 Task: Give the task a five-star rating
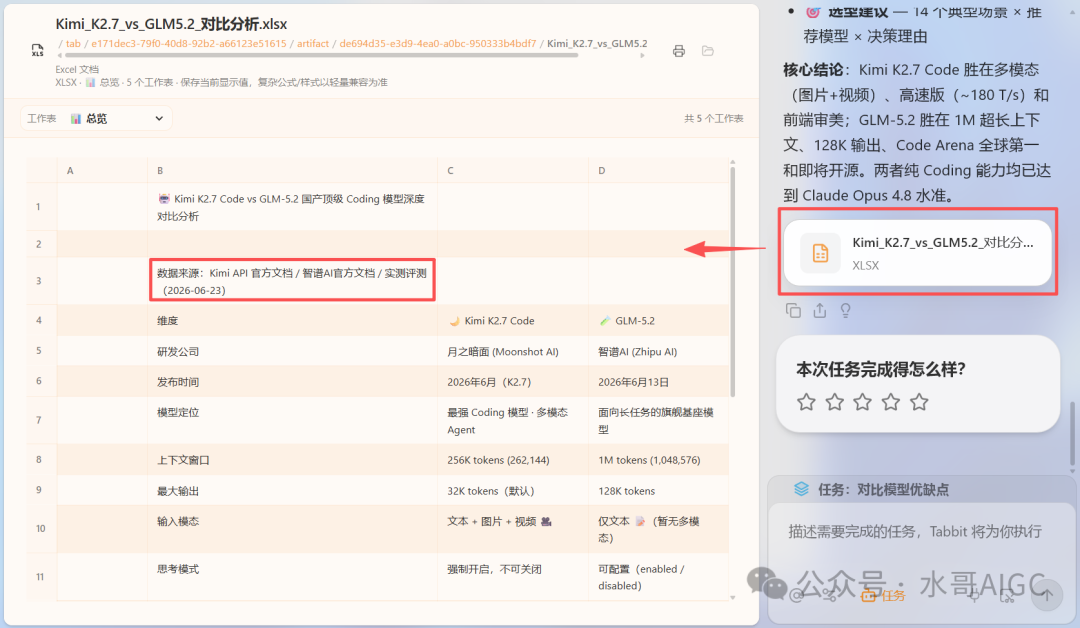[920, 401]
